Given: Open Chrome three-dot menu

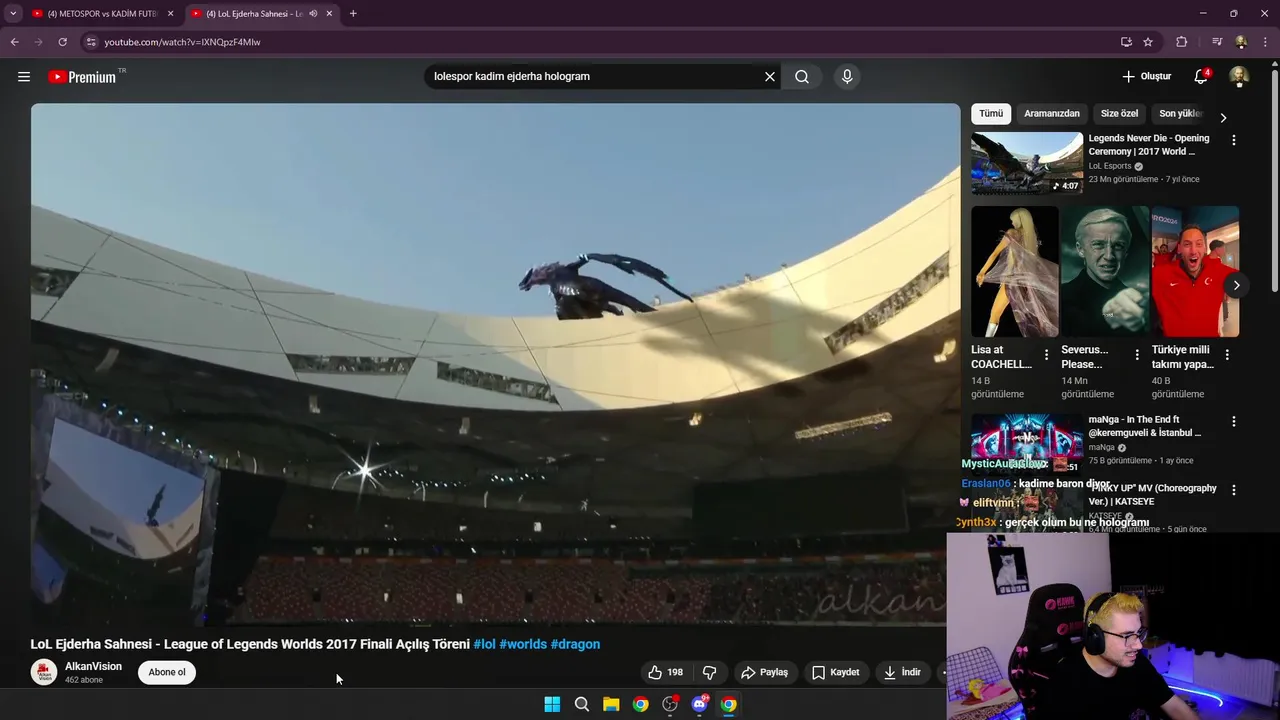Looking at the screenshot, I should [1266, 42].
